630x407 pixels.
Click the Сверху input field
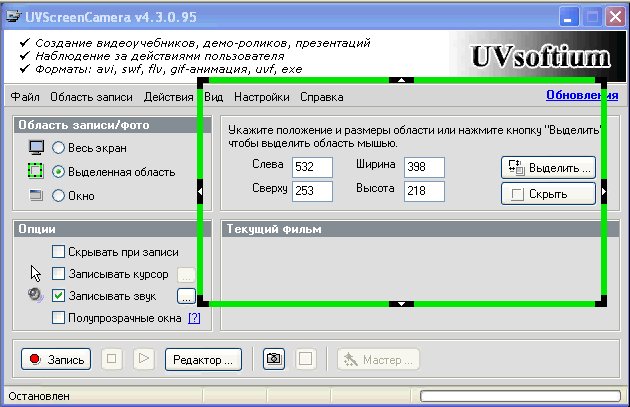tap(312, 191)
